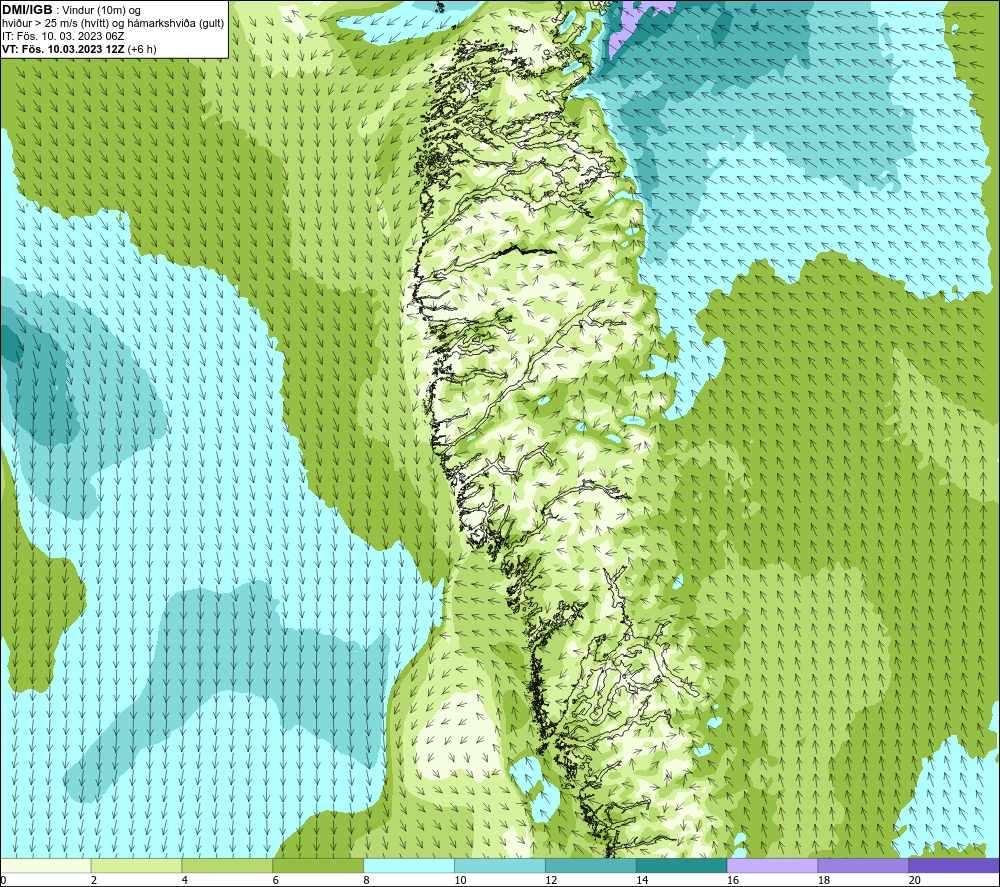Click the legend scale label '12'
The width and height of the screenshot is (1000, 887).
[551, 880]
